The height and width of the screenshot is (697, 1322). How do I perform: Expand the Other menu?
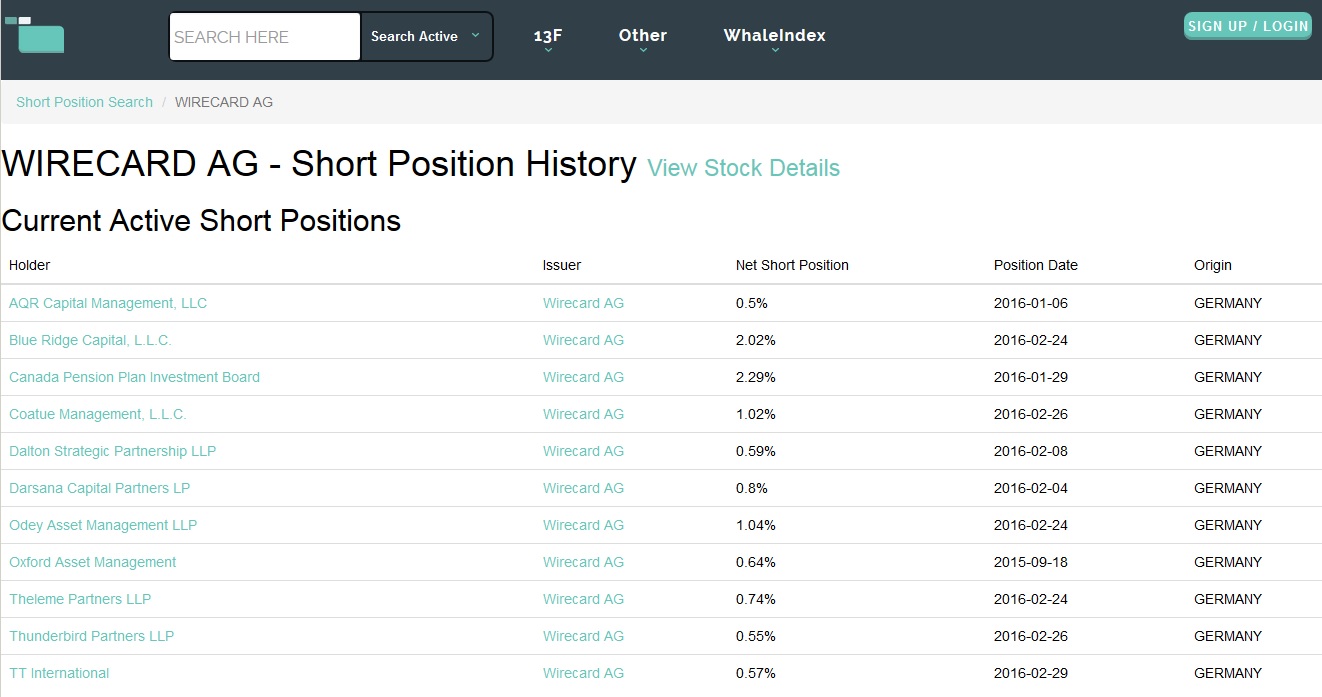point(642,37)
